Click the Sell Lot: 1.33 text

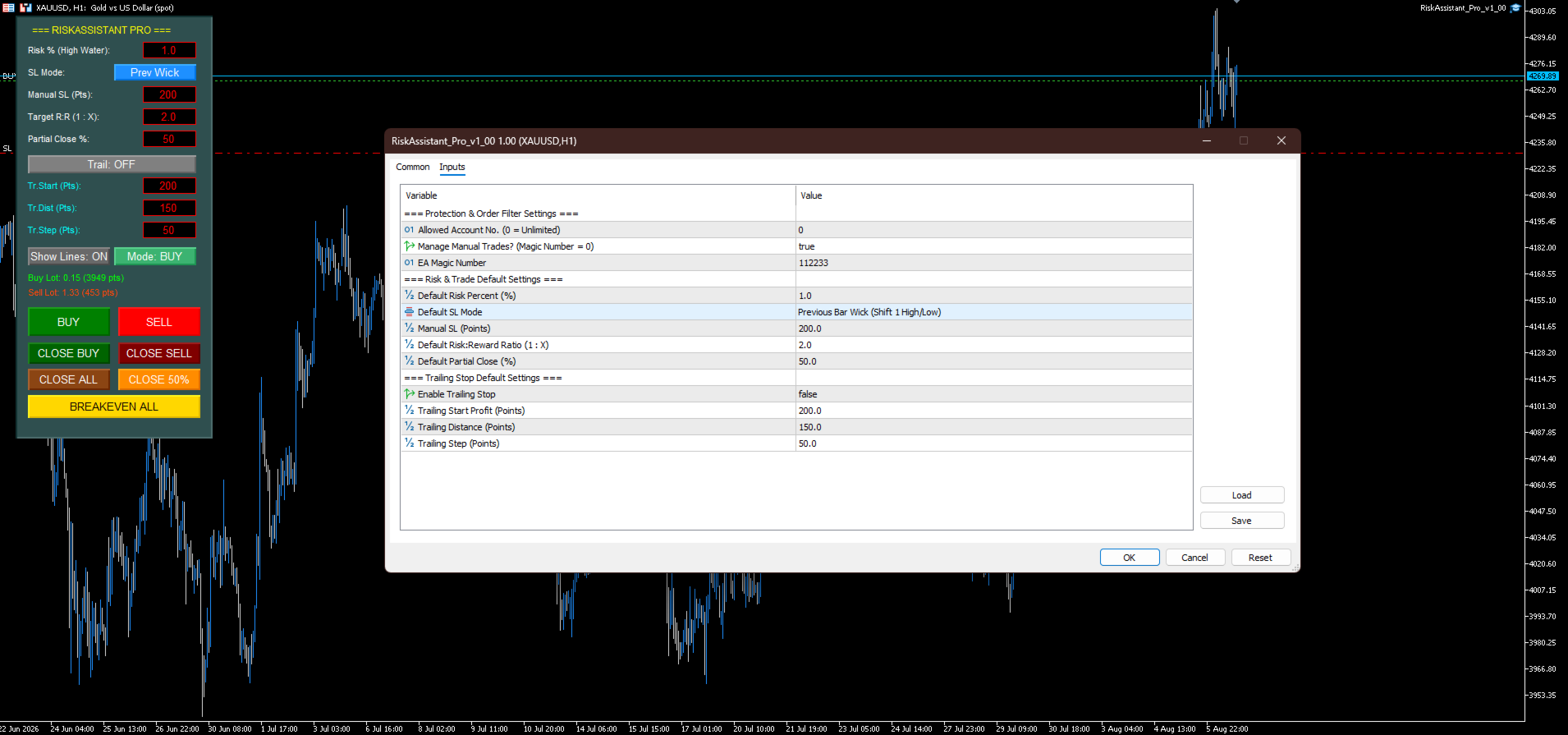click(73, 292)
